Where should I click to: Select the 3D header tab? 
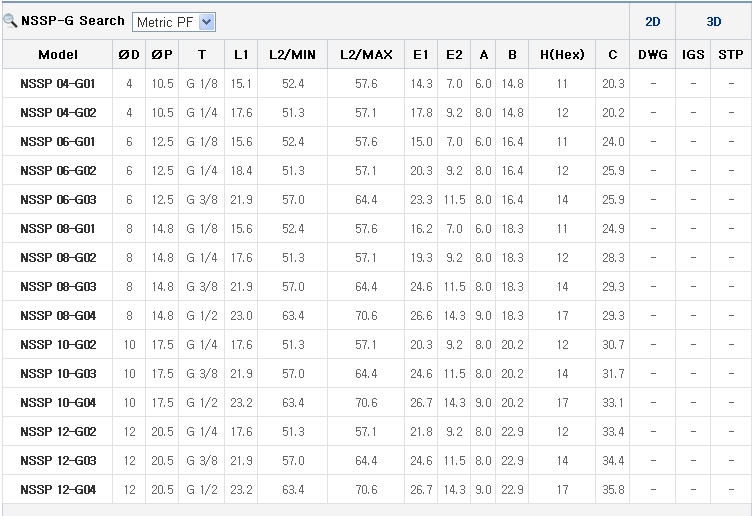[x=713, y=21]
